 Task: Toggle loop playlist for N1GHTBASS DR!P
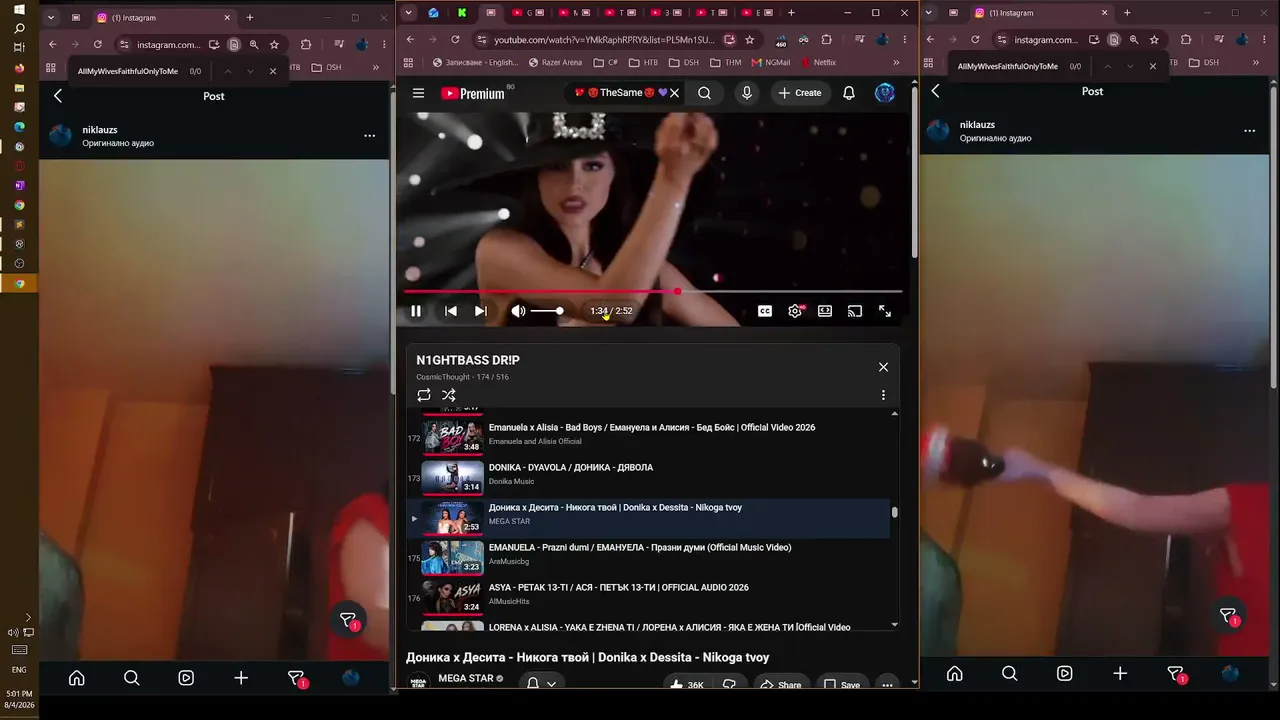(424, 395)
